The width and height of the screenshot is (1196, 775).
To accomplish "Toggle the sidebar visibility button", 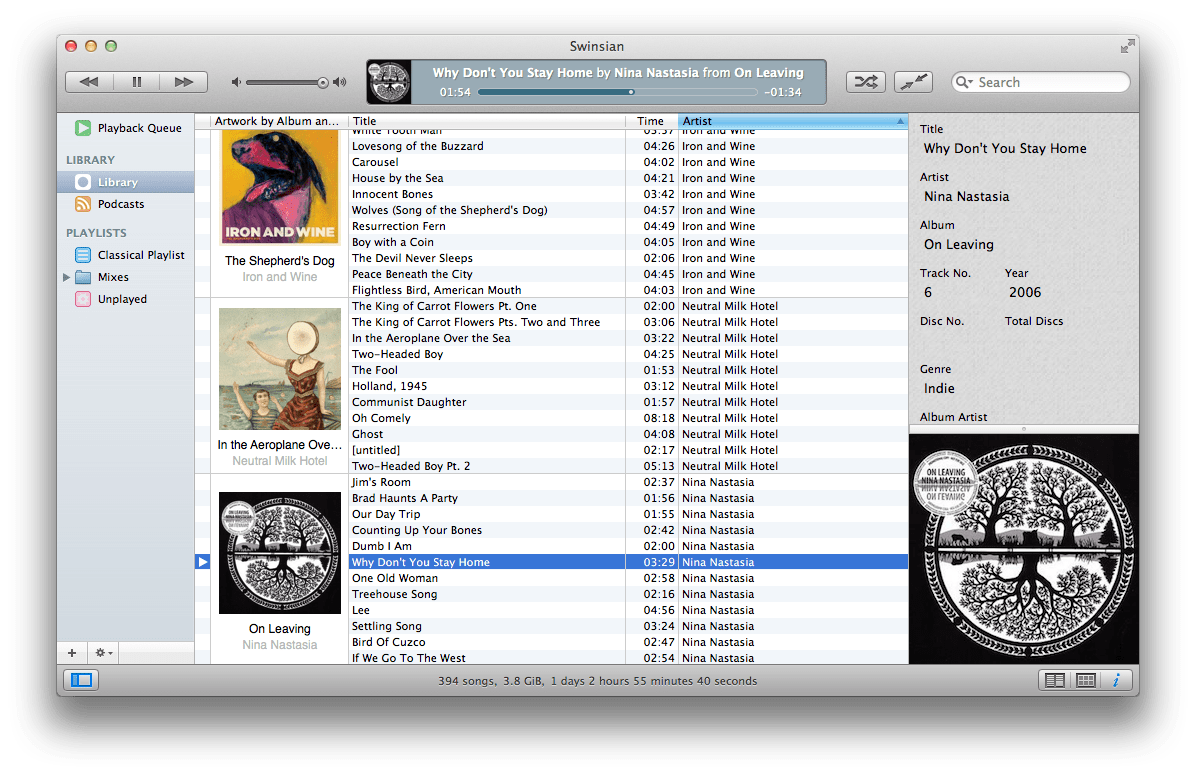I will 81,680.
